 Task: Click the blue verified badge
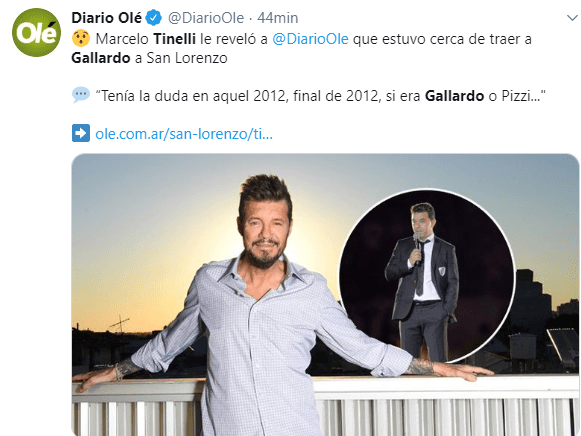(x=153, y=18)
